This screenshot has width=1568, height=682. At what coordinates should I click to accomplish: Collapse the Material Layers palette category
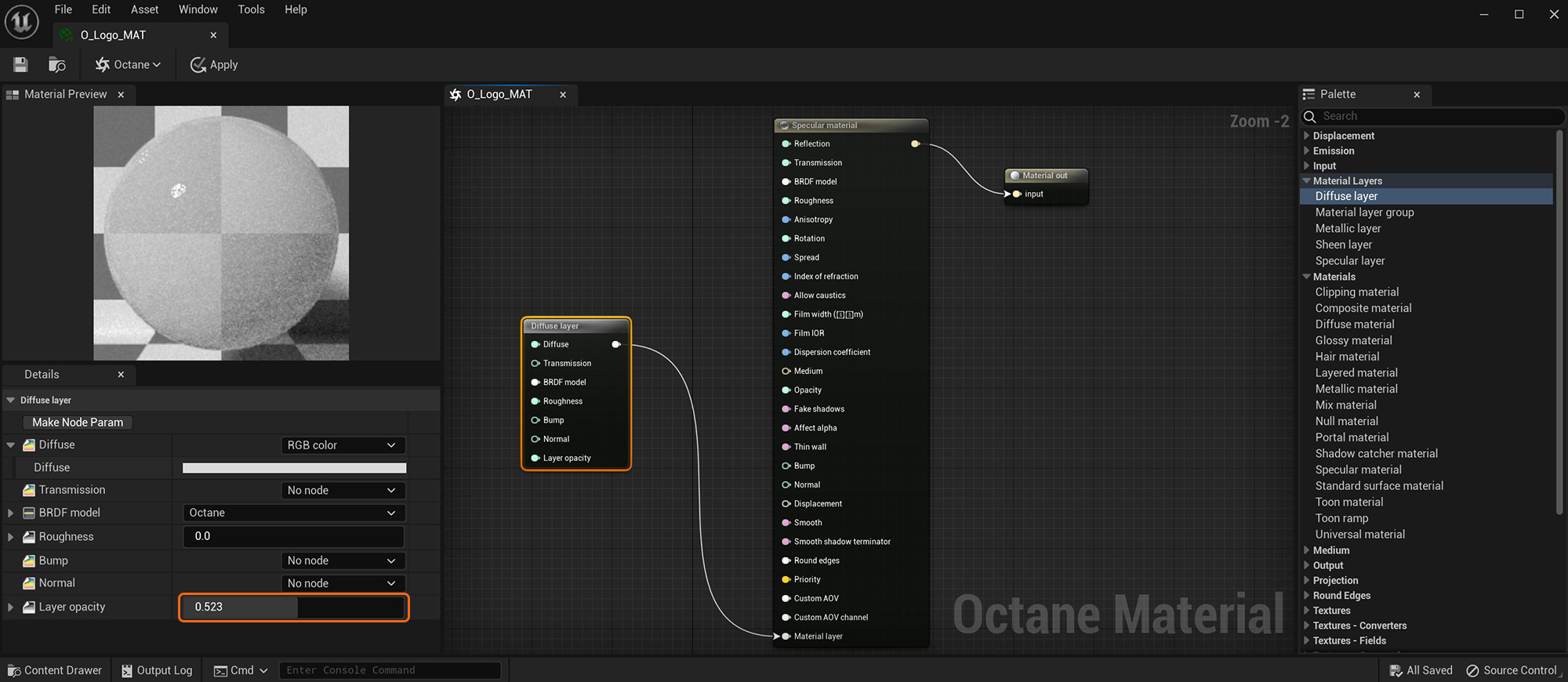point(1306,180)
